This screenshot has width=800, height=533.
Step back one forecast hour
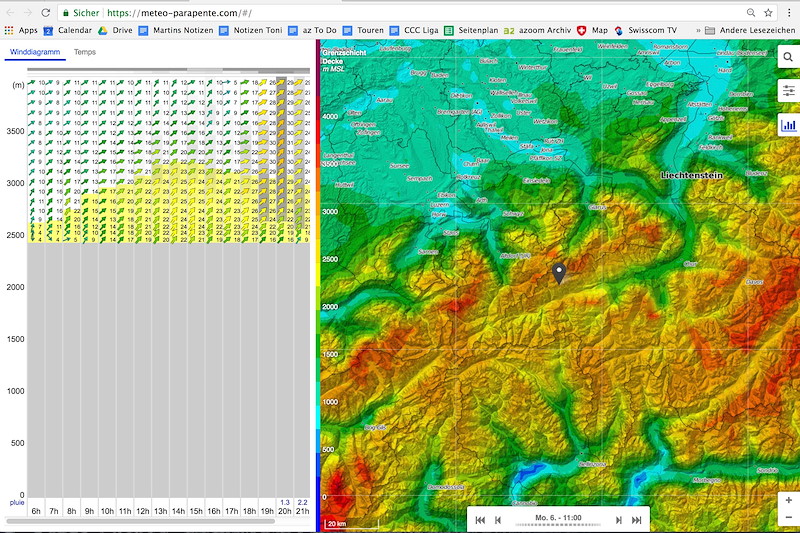pyautogui.click(x=498, y=520)
